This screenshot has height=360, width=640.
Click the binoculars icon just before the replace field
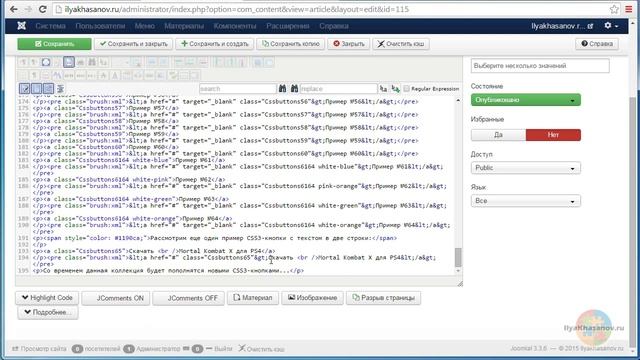[x=294, y=89]
